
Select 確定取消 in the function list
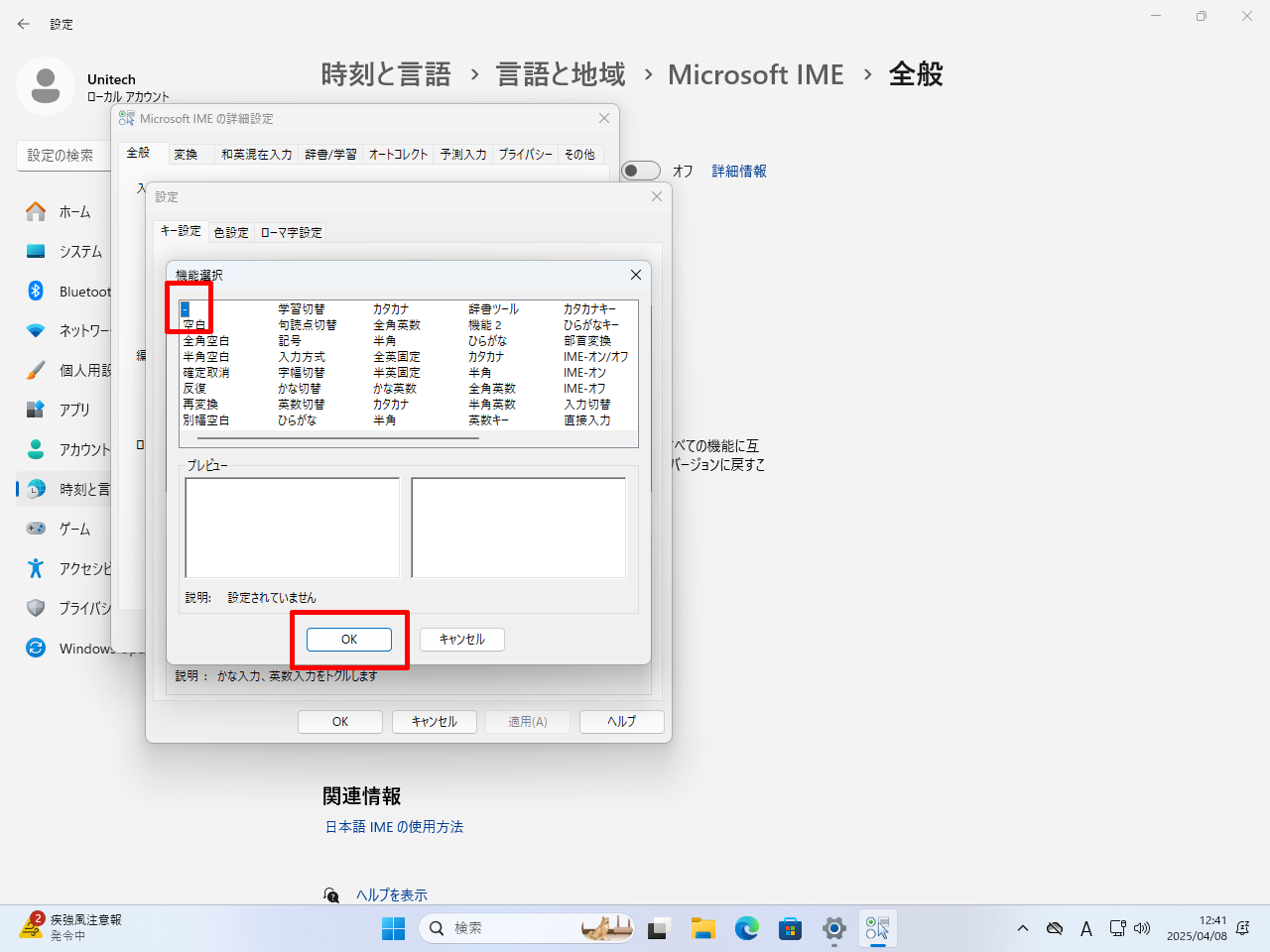click(206, 373)
